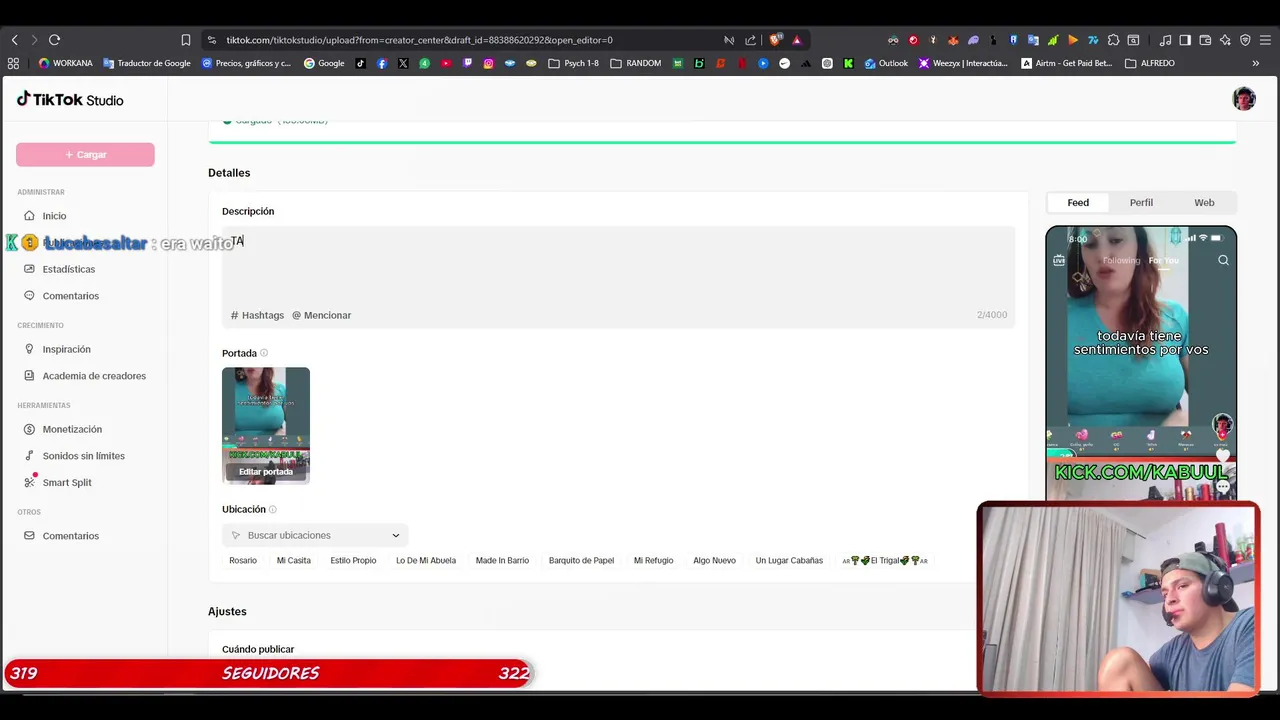Open the browser hamburger menu
The height and width of the screenshot is (720, 1280).
pos(1265,40)
